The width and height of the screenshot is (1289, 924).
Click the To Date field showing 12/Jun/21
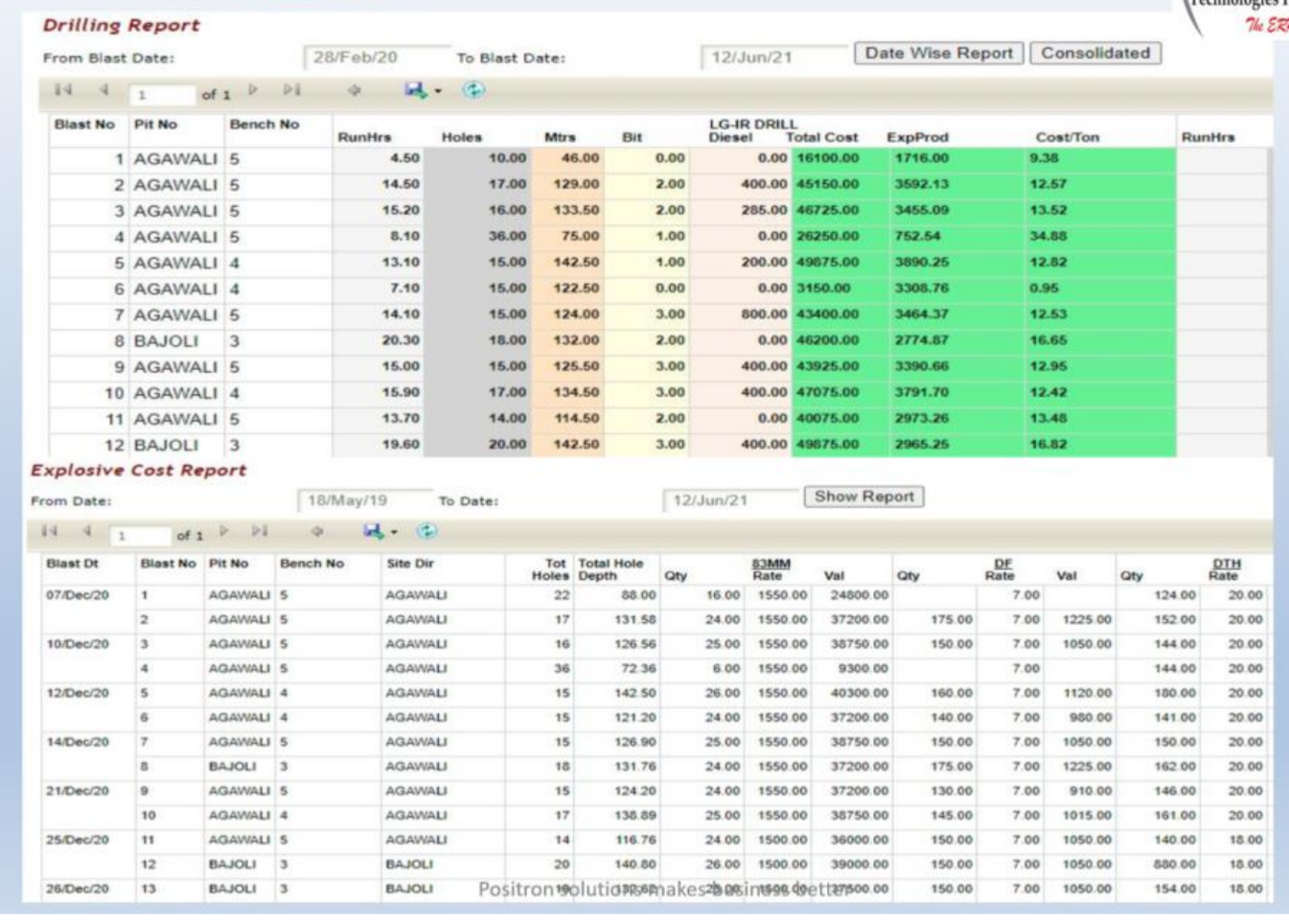733,497
